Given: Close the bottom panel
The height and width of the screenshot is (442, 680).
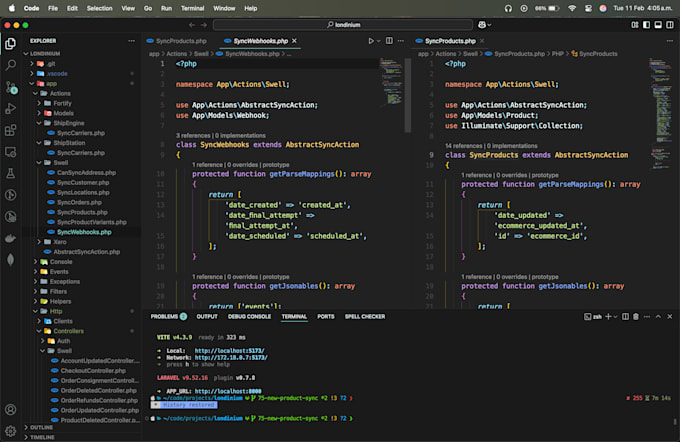Looking at the screenshot, I should (x=670, y=317).
